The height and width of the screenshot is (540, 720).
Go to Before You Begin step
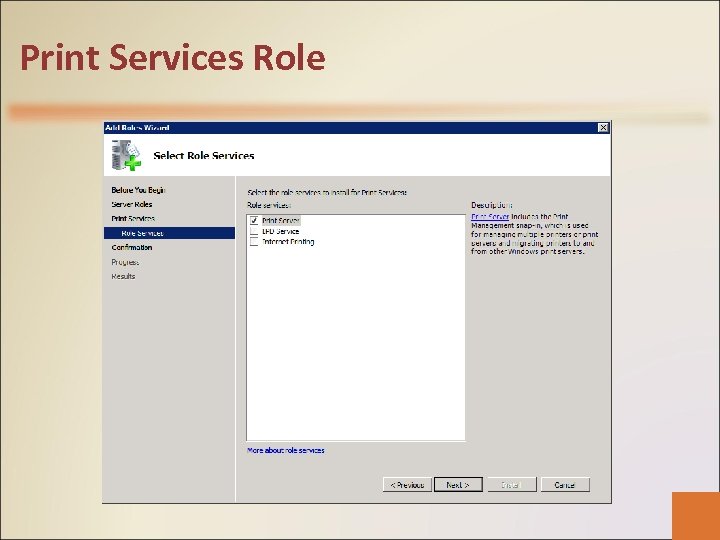tap(138, 190)
